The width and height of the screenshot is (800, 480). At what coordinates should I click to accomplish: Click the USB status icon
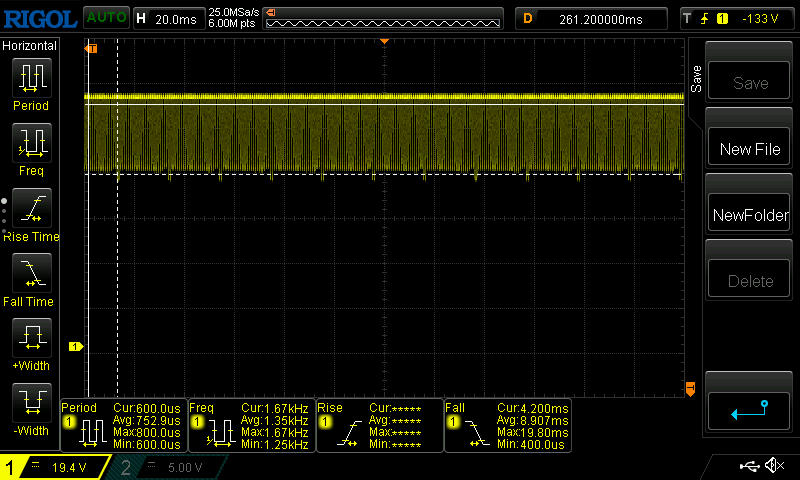(x=750, y=466)
